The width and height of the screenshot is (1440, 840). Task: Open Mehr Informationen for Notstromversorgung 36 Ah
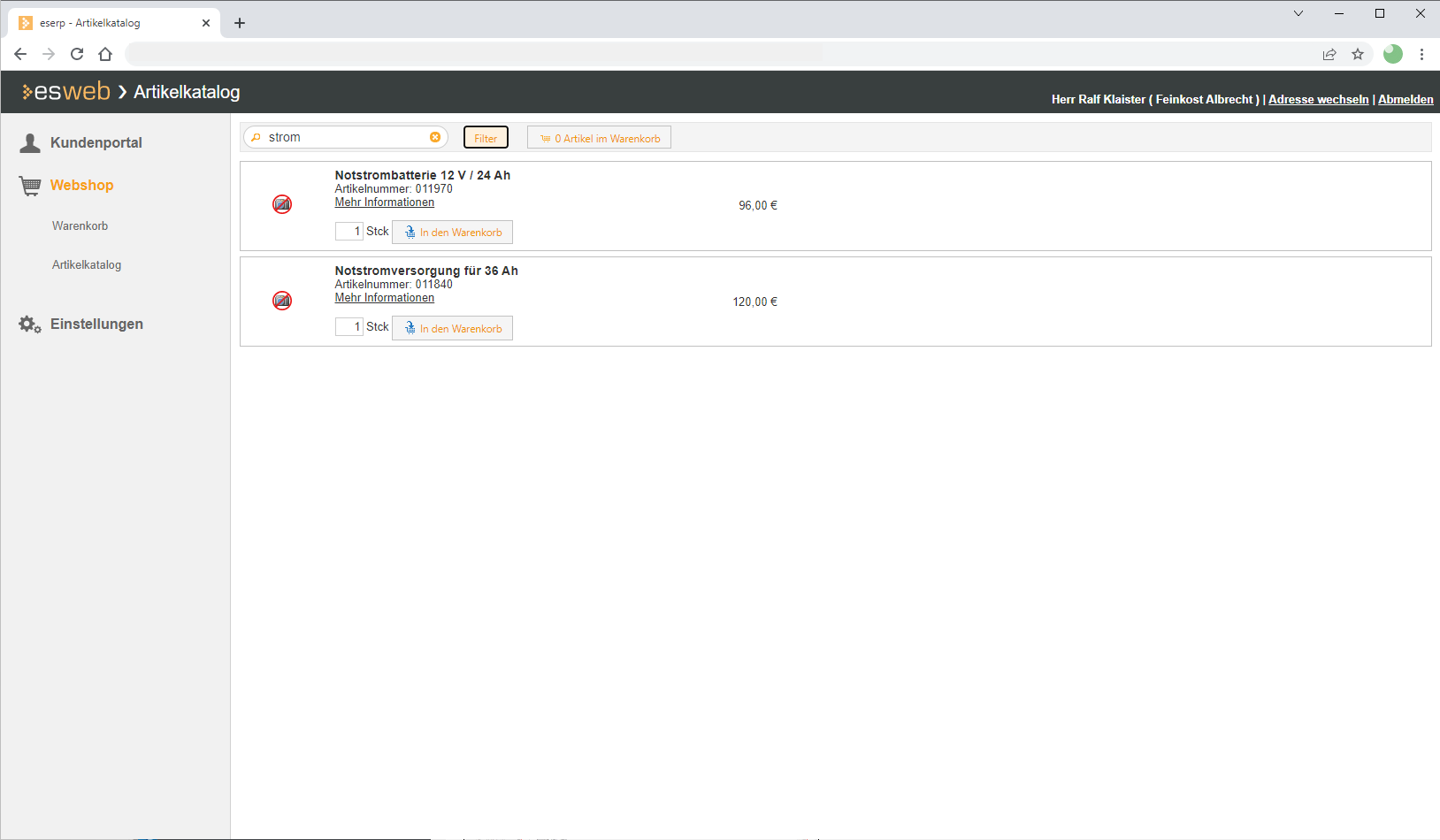tap(385, 298)
